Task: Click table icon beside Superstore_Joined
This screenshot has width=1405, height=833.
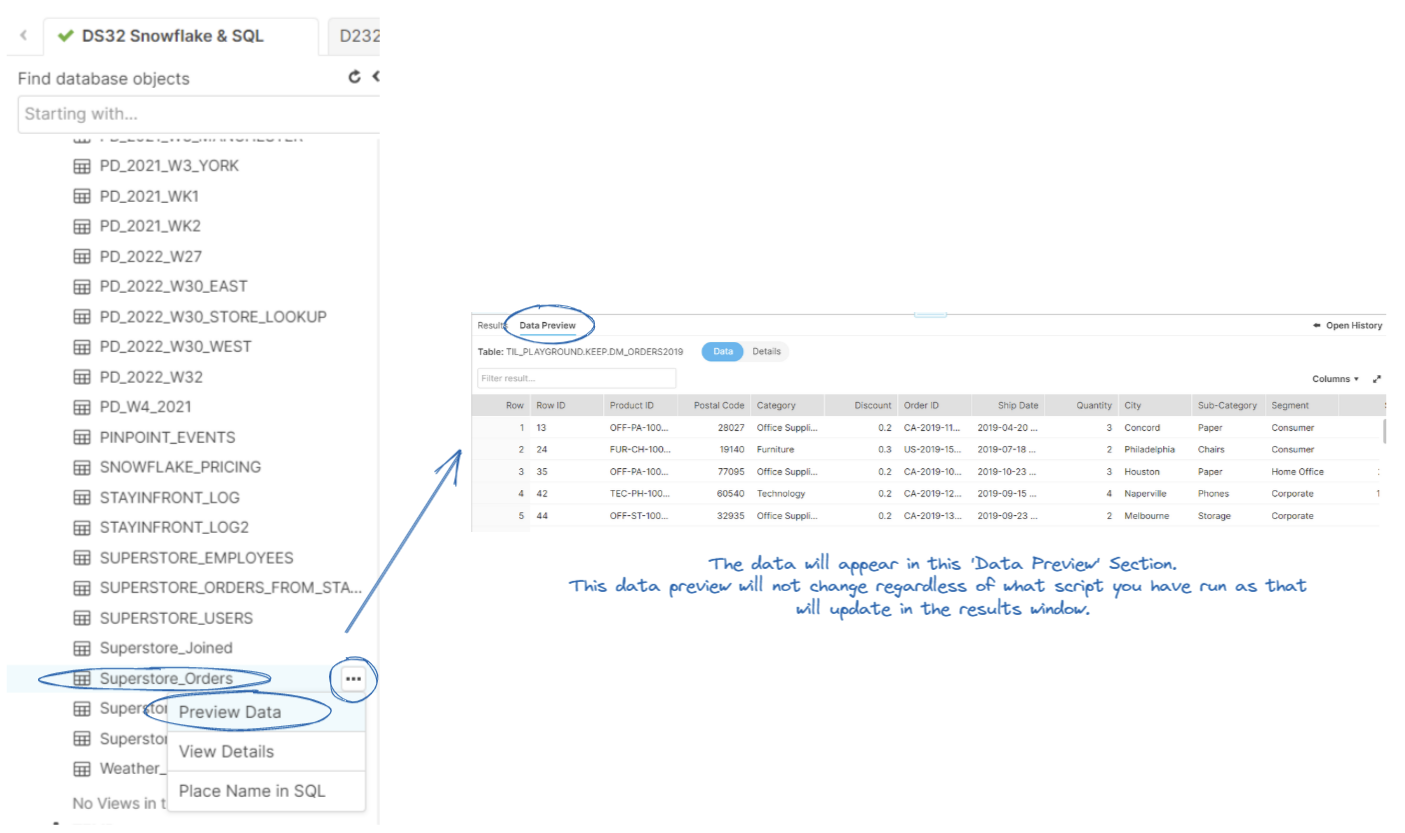Action: 82,648
